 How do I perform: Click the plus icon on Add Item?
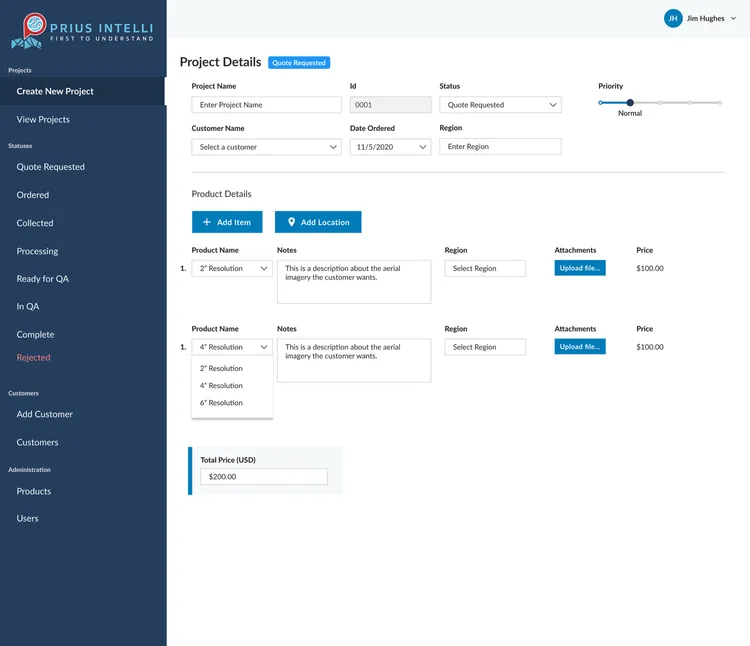coord(207,222)
